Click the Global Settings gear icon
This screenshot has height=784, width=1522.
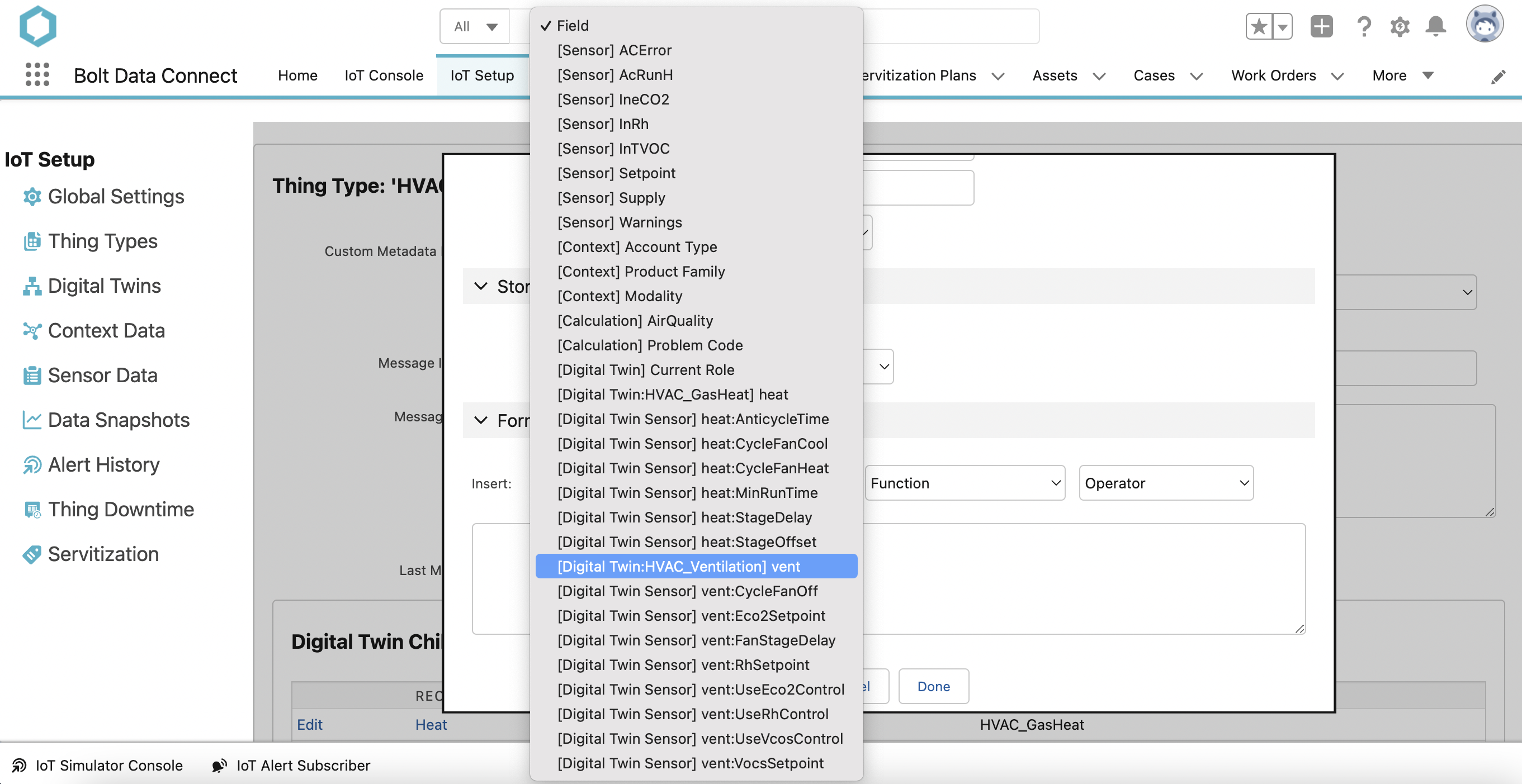point(32,197)
